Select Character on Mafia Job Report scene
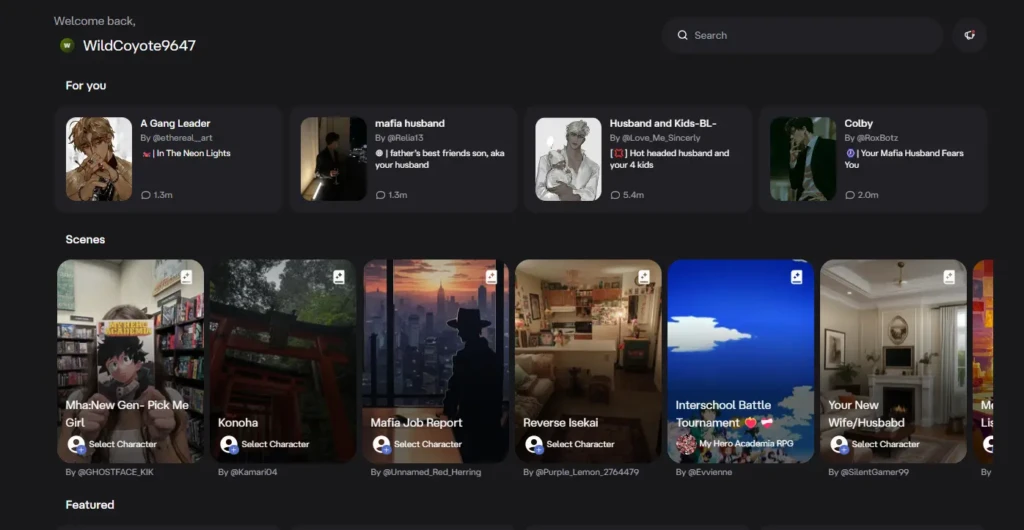The image size is (1024, 530). pos(428,444)
